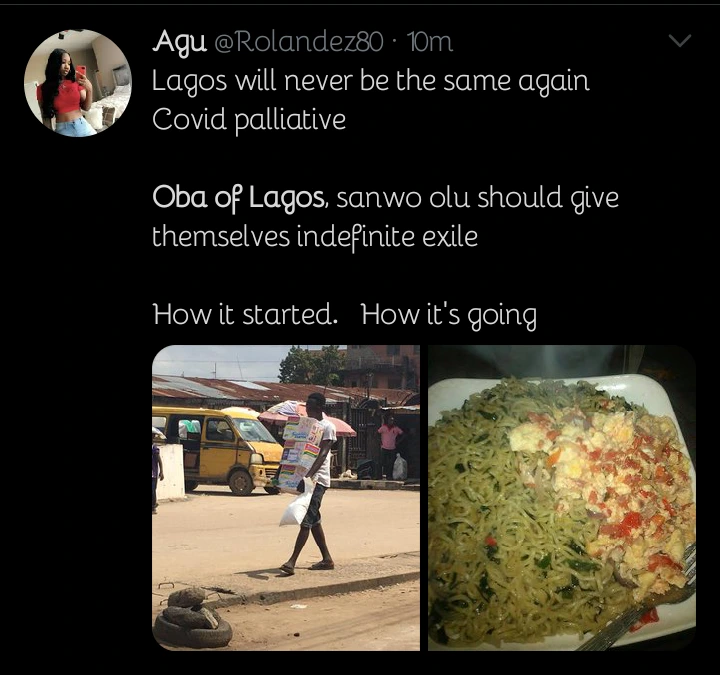The height and width of the screenshot is (675, 720).
Task: Click the bold "Oba of Lagos" text
Action: click(x=239, y=198)
